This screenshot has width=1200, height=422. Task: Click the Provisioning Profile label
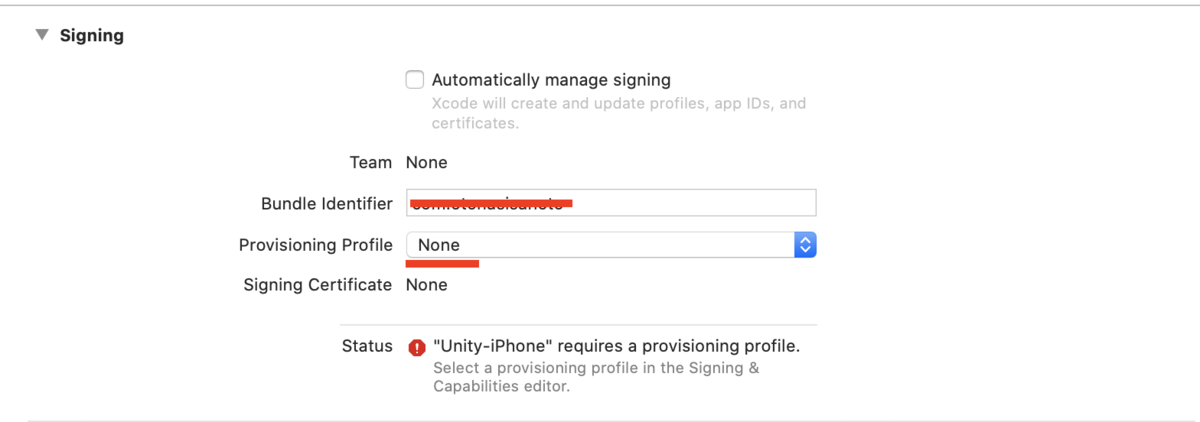[x=316, y=245]
